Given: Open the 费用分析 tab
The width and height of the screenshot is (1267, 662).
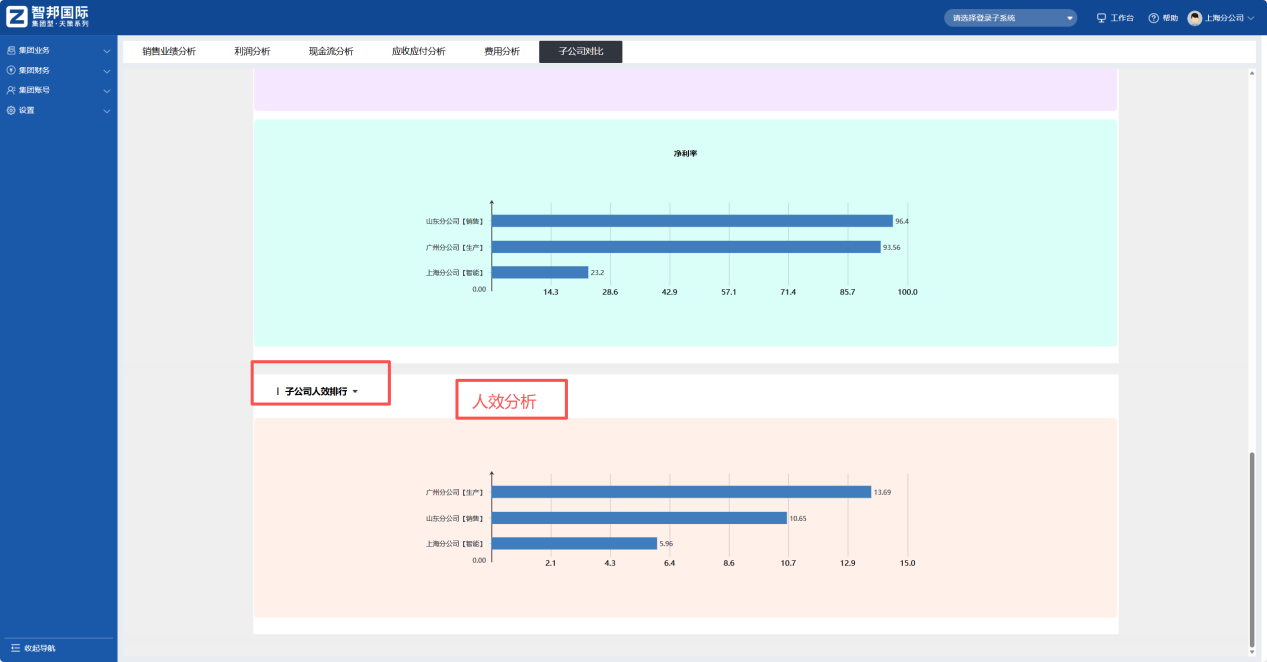Looking at the screenshot, I should tap(502, 51).
